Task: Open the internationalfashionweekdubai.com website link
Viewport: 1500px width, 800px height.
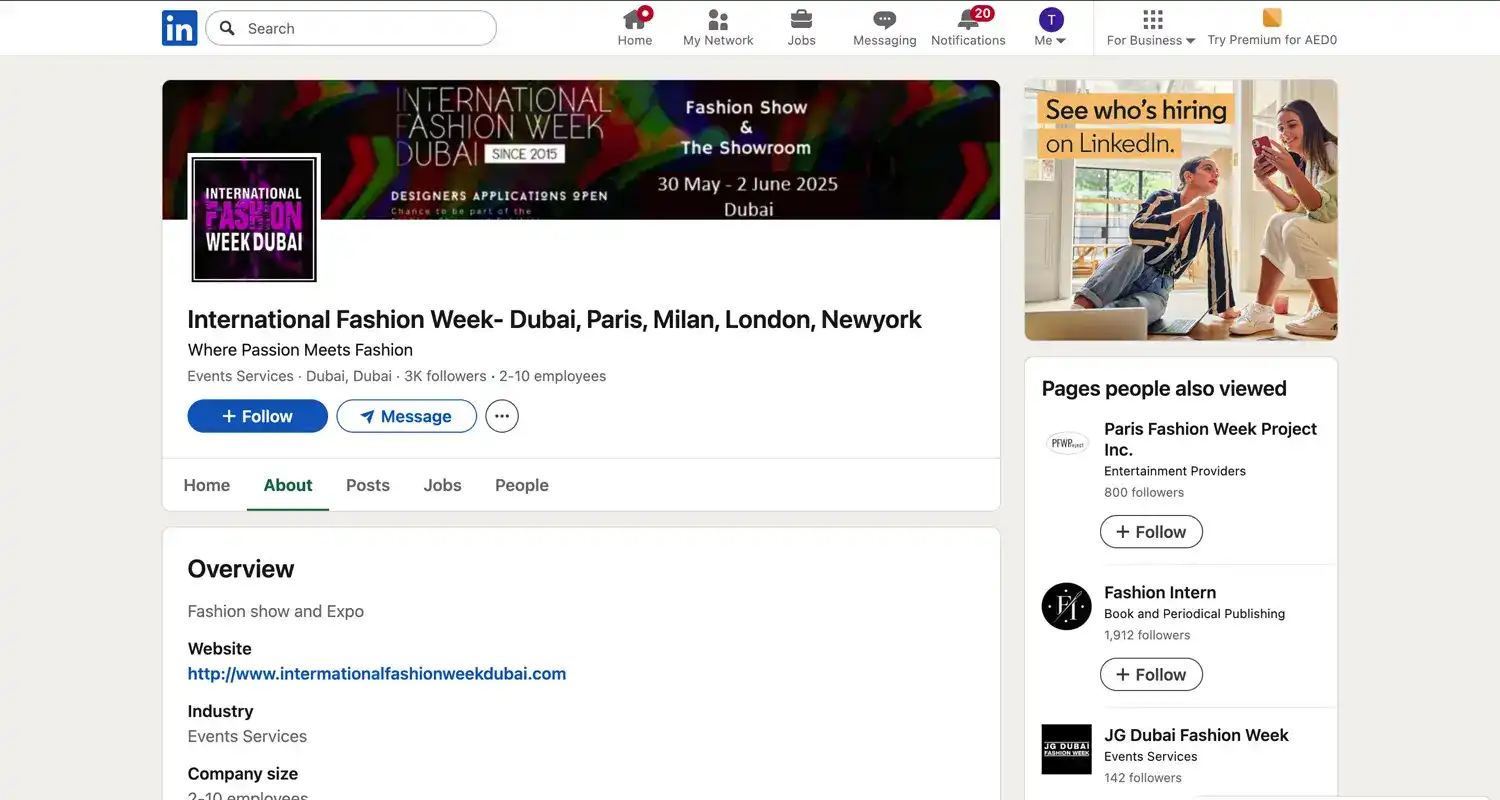Action: click(x=377, y=673)
